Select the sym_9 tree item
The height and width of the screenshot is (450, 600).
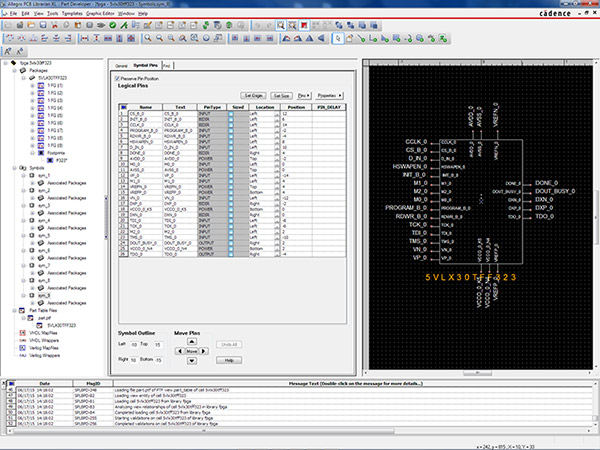coord(44,295)
